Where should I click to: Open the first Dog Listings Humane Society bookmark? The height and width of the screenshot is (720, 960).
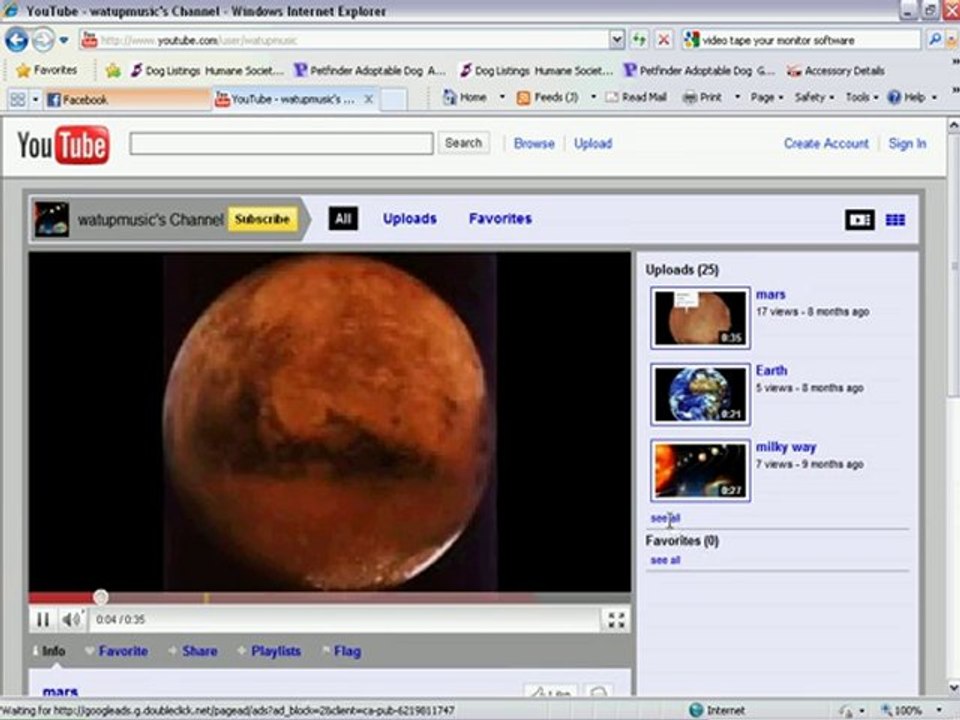click(207, 70)
